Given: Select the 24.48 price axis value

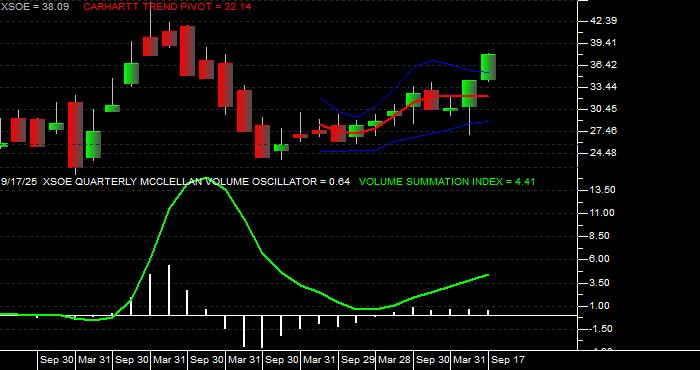Looking at the screenshot, I should click(x=602, y=153).
